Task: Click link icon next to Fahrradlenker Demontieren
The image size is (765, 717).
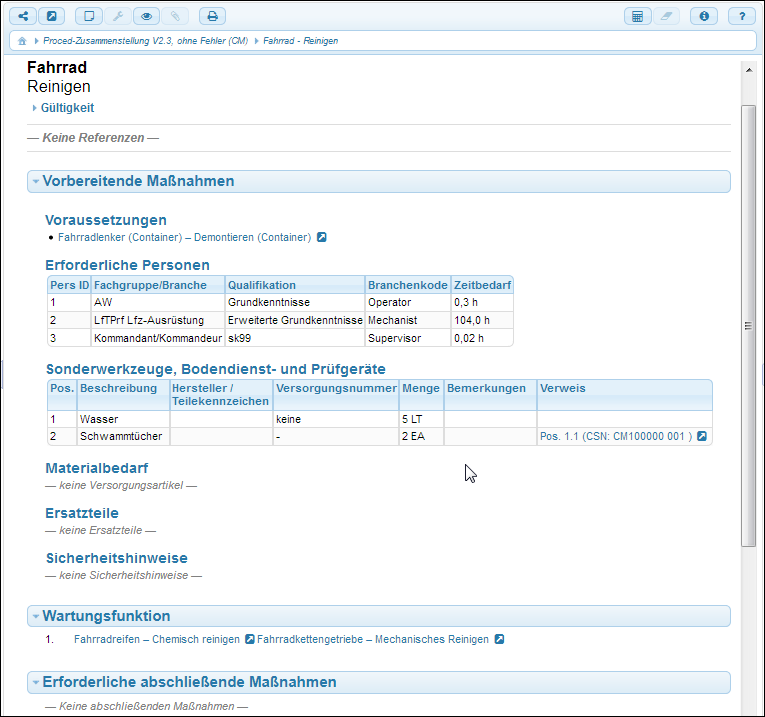Action: (x=322, y=237)
